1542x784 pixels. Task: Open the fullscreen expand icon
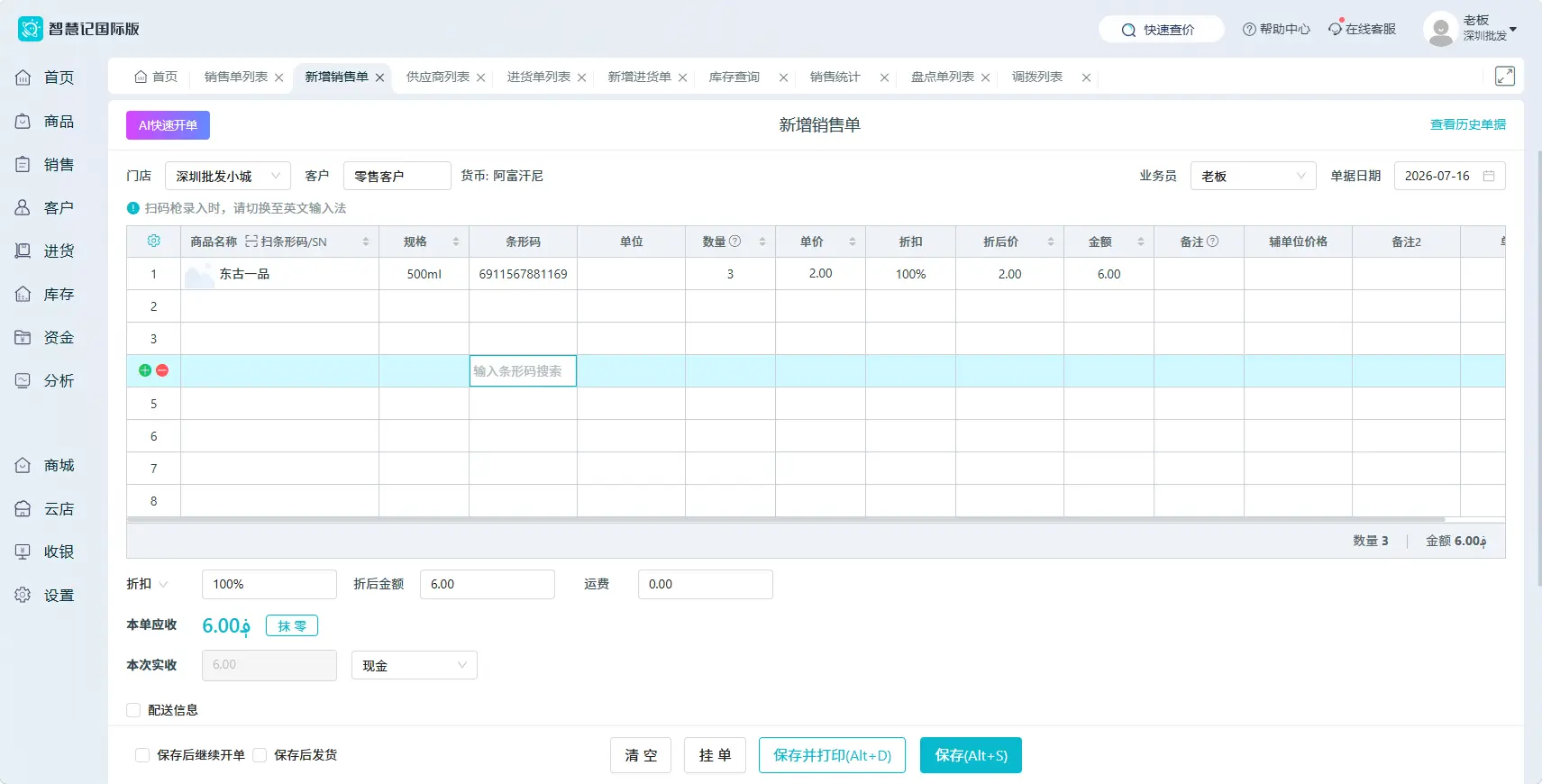(x=1505, y=77)
